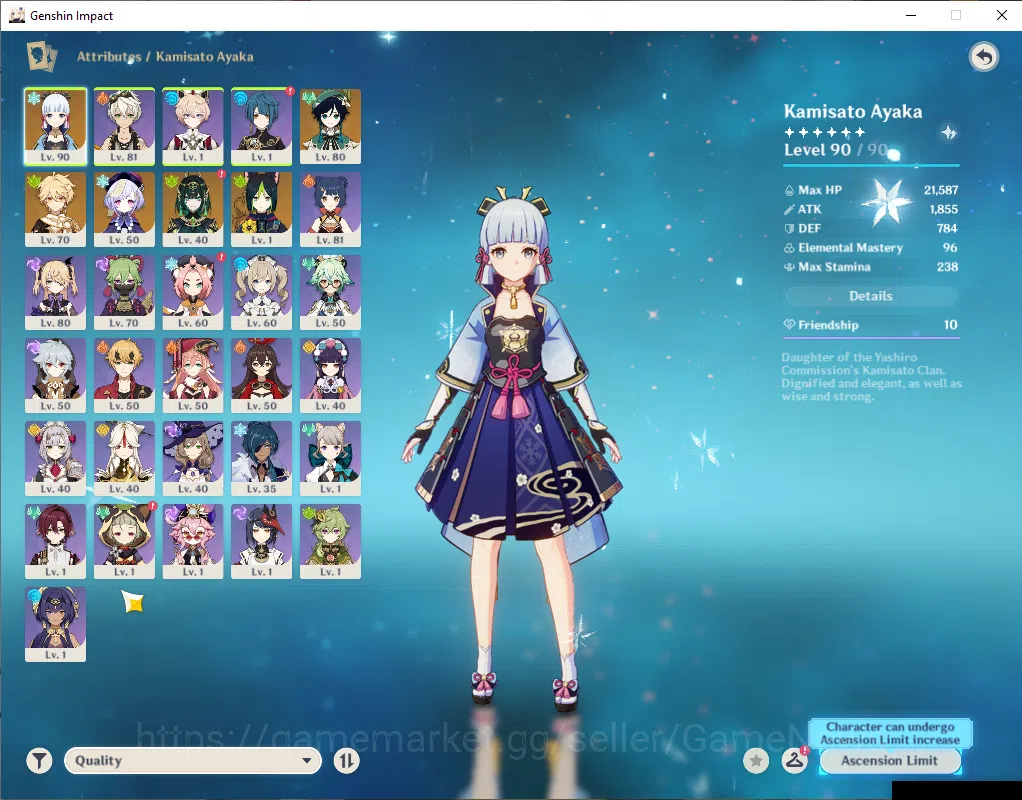Open Tighnari's Lv. 1 portrait
The height and width of the screenshot is (800, 1022).
coord(261,209)
